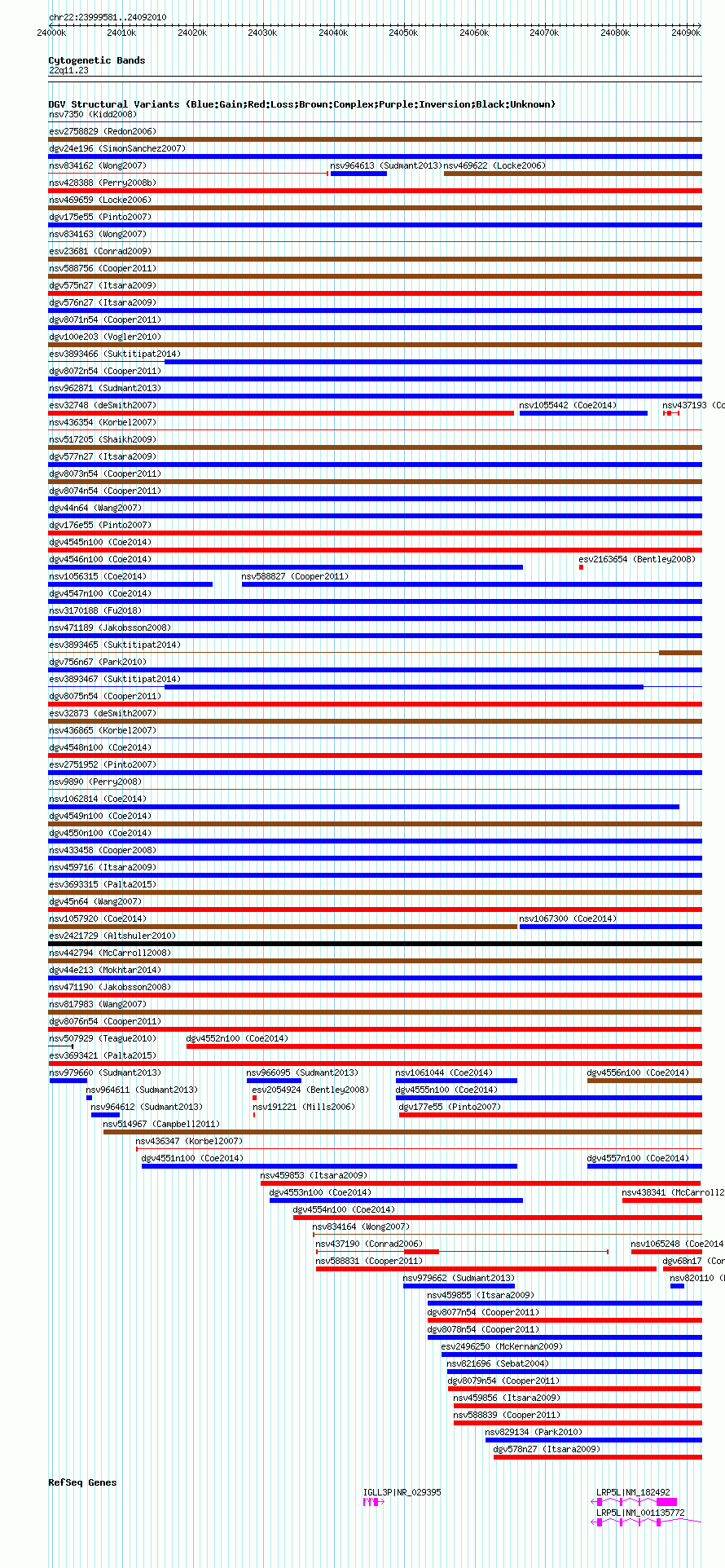The width and height of the screenshot is (725, 1568).
Task: Select nsv3170188 (Fu2018) variant label
Action: pyautogui.click(x=95, y=610)
